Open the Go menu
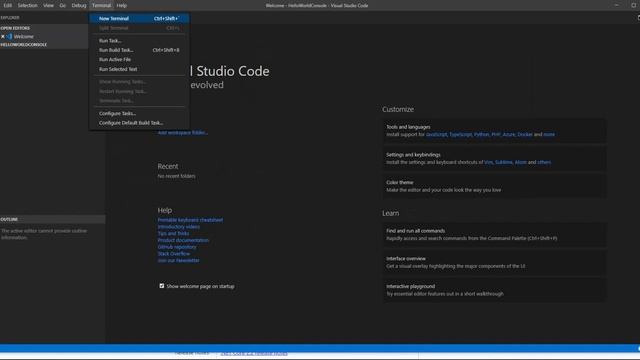 pyautogui.click(x=62, y=5)
